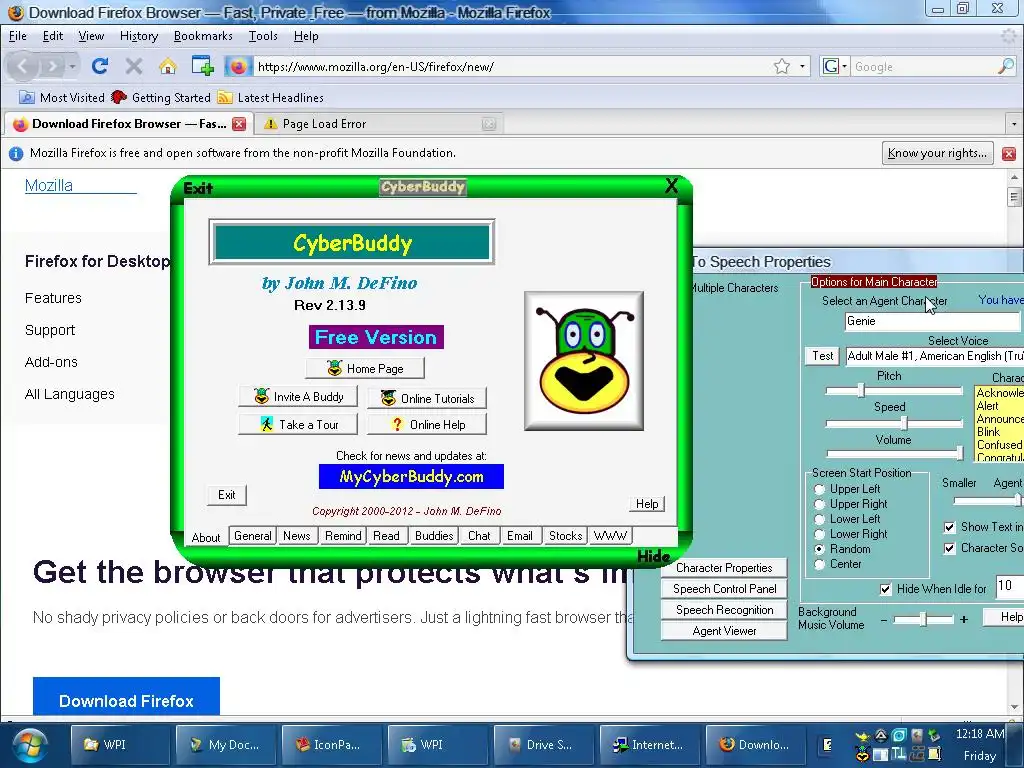Adjust the Background Music Volume slider
The width and height of the screenshot is (1024, 768).
(x=923, y=619)
